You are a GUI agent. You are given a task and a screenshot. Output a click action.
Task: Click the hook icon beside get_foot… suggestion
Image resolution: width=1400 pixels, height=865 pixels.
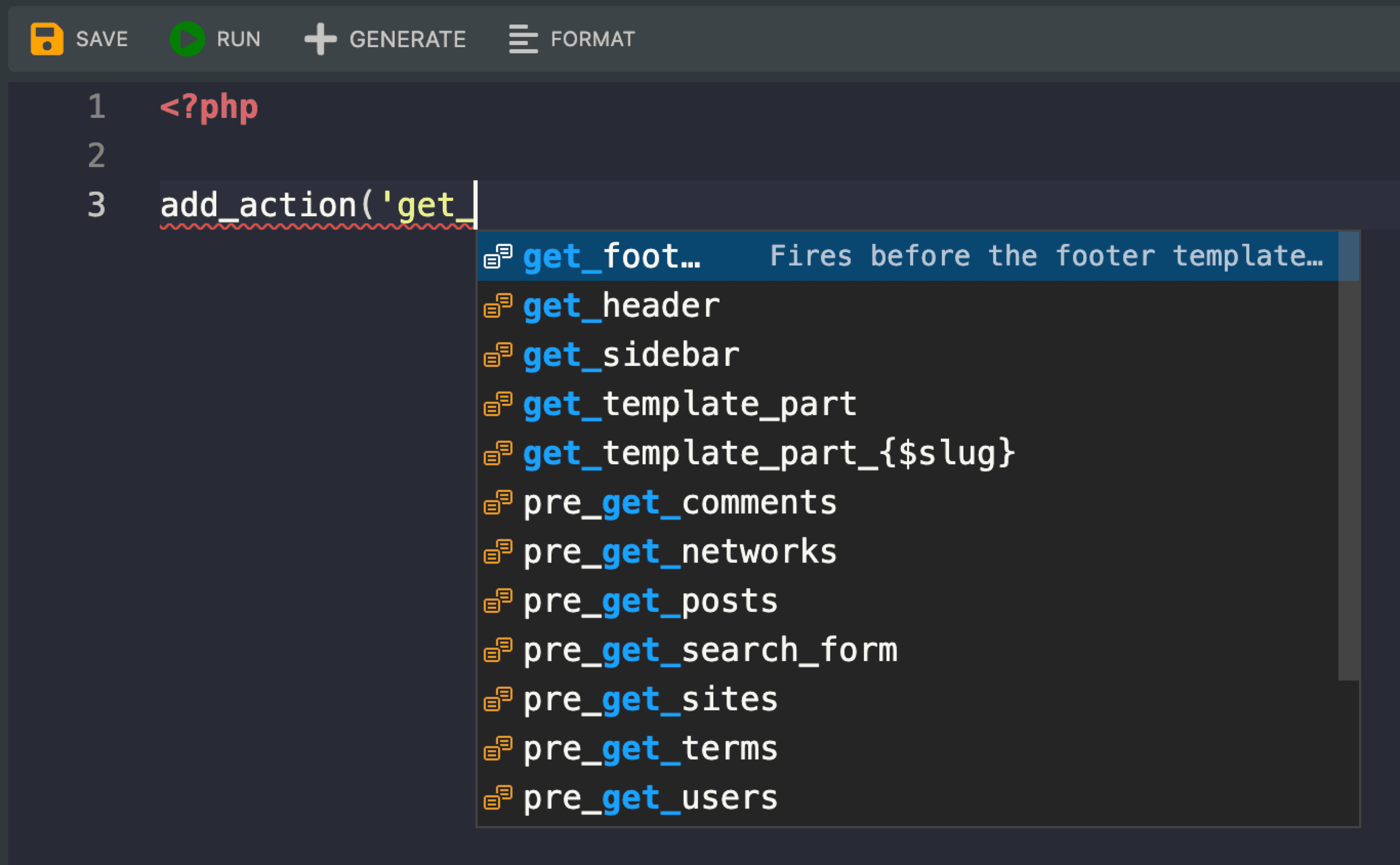click(498, 256)
